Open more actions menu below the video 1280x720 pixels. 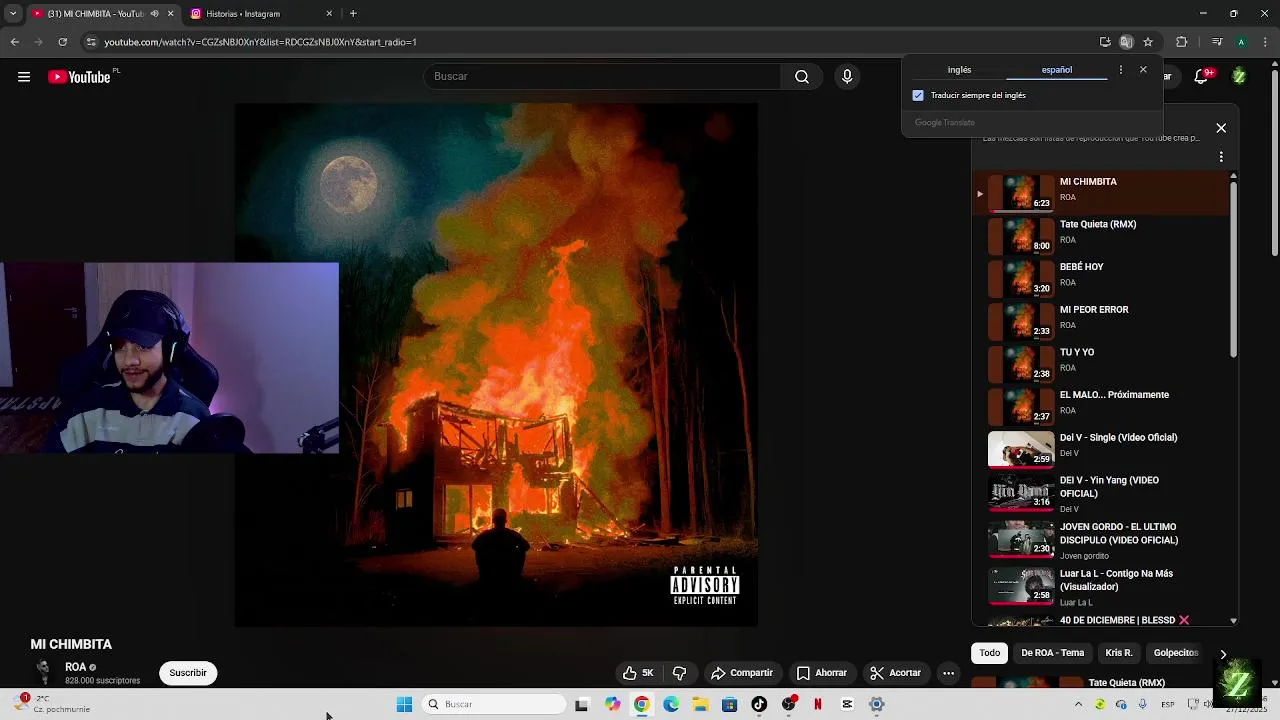948,673
